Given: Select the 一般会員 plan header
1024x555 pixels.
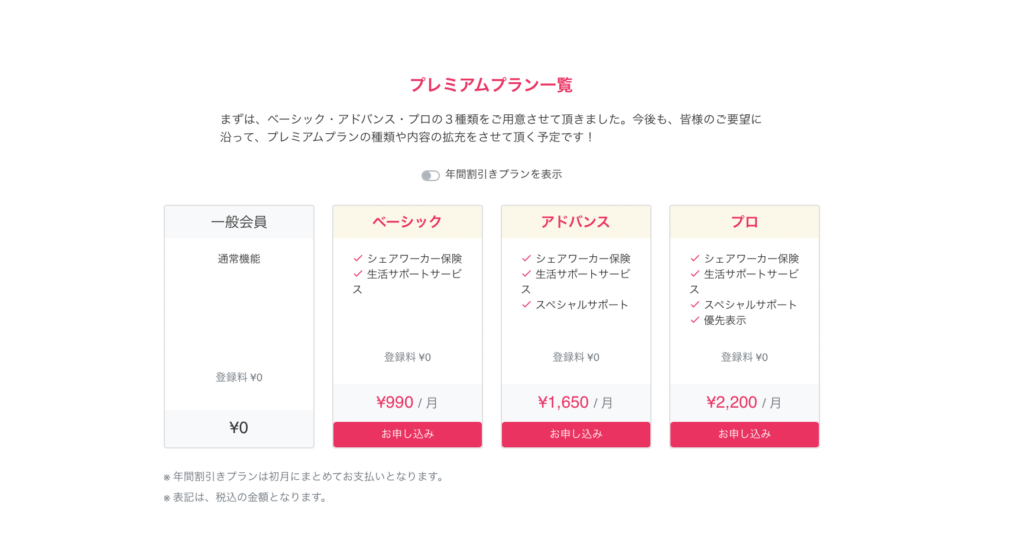Looking at the screenshot, I should click(x=239, y=222).
